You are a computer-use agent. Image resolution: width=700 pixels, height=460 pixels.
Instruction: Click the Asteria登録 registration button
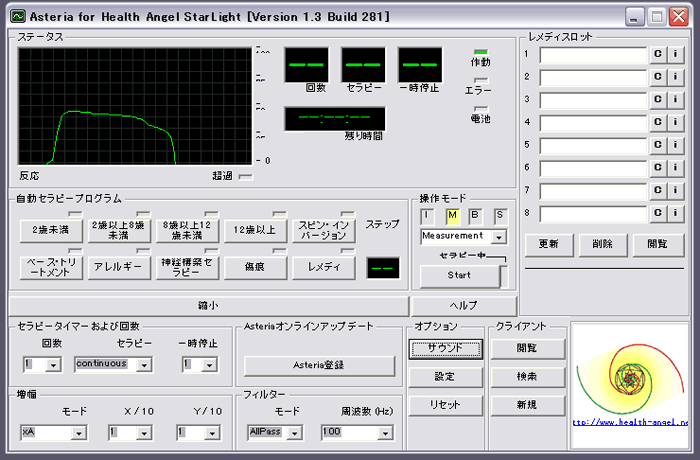(319, 366)
